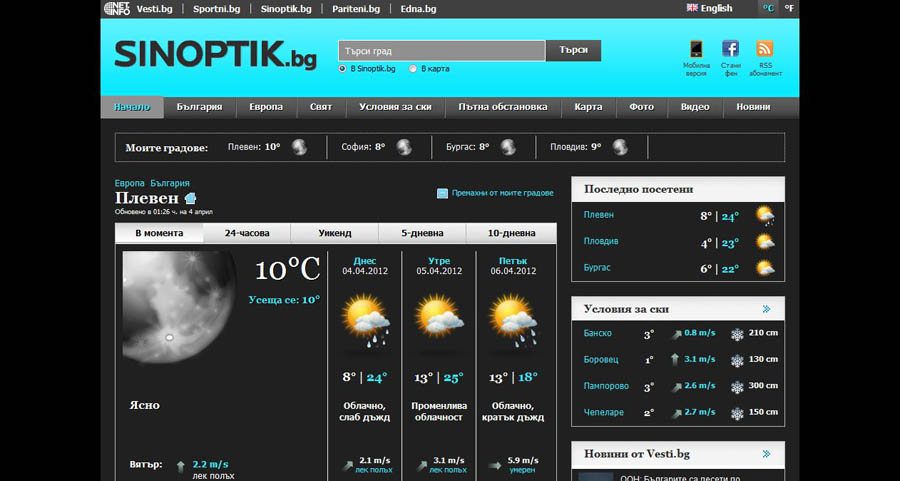Image resolution: width=900 pixels, height=481 pixels.
Task: Click in the Търси град search field
Action: click(441, 51)
